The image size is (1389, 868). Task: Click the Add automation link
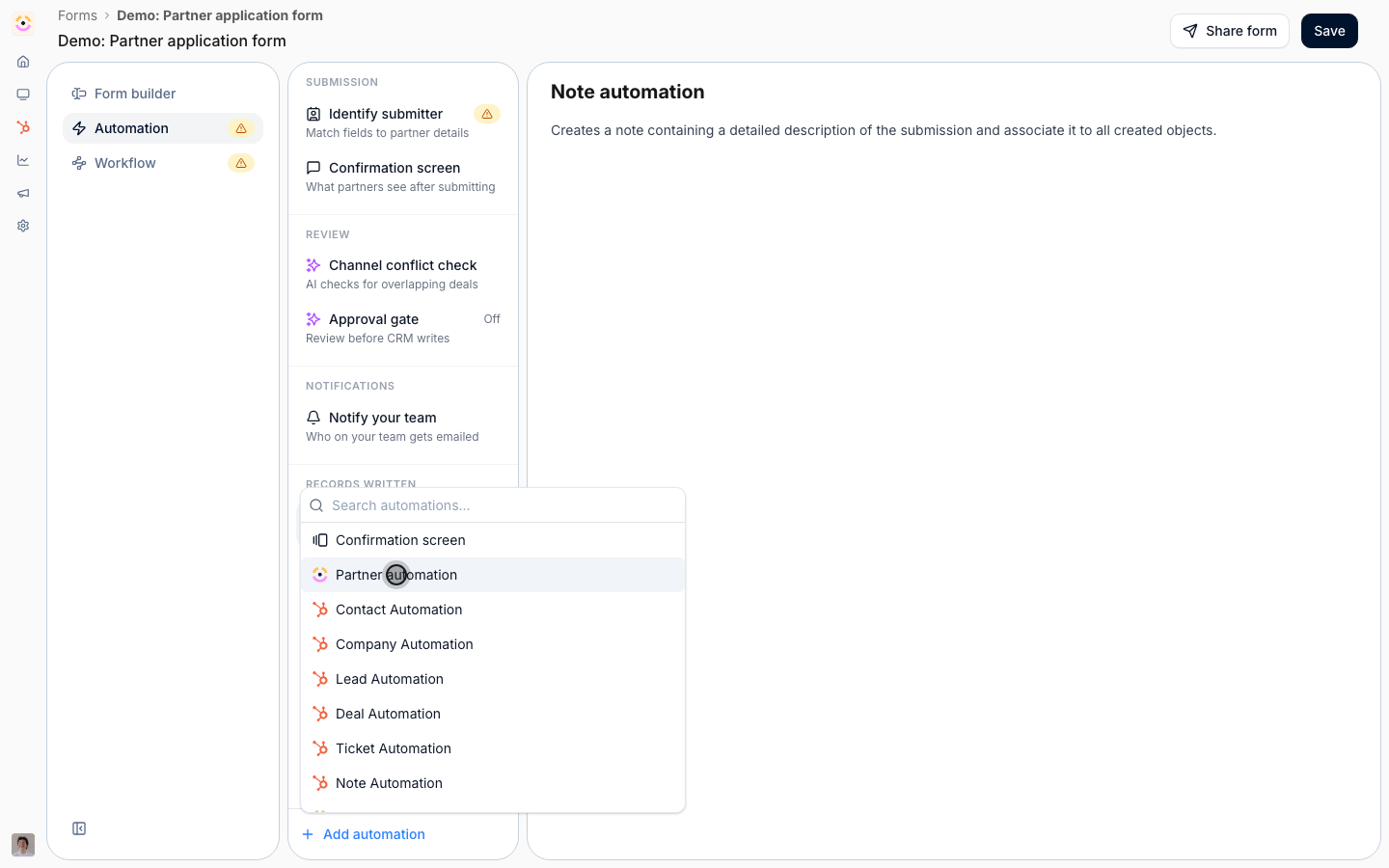pos(363,834)
